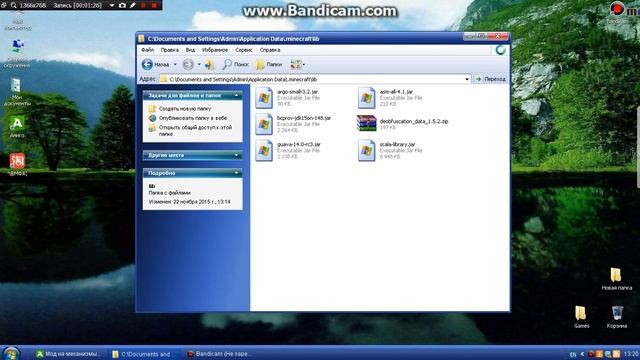Click the Forward arrow icon in toolbar
Screen dimensions: 640x360
(188, 64)
